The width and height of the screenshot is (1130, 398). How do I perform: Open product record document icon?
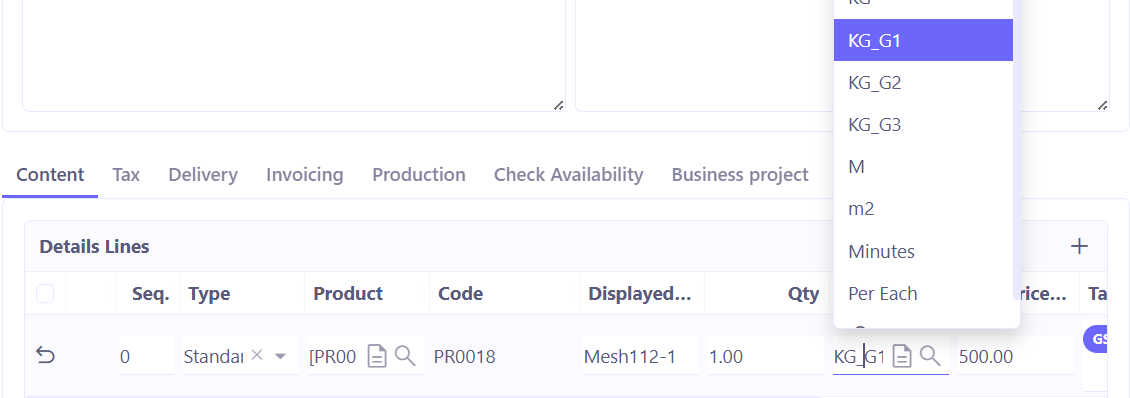pyautogui.click(x=378, y=355)
